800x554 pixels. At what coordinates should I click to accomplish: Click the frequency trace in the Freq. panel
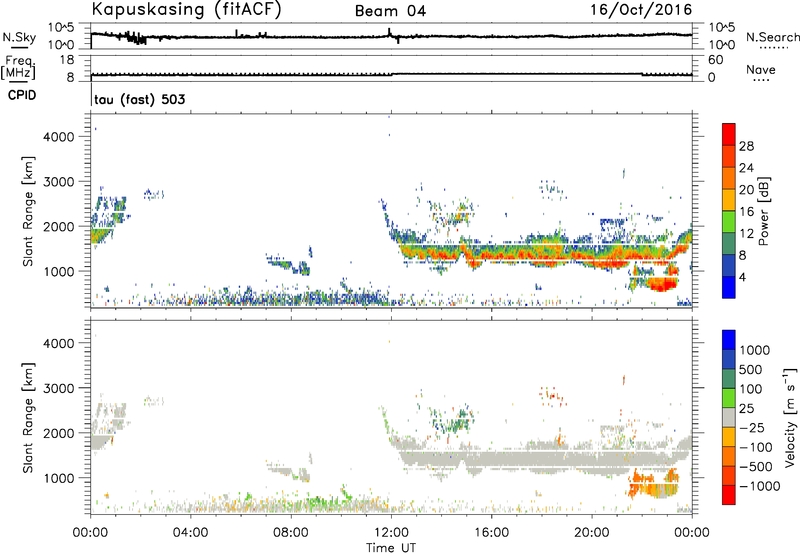[x=391, y=74]
